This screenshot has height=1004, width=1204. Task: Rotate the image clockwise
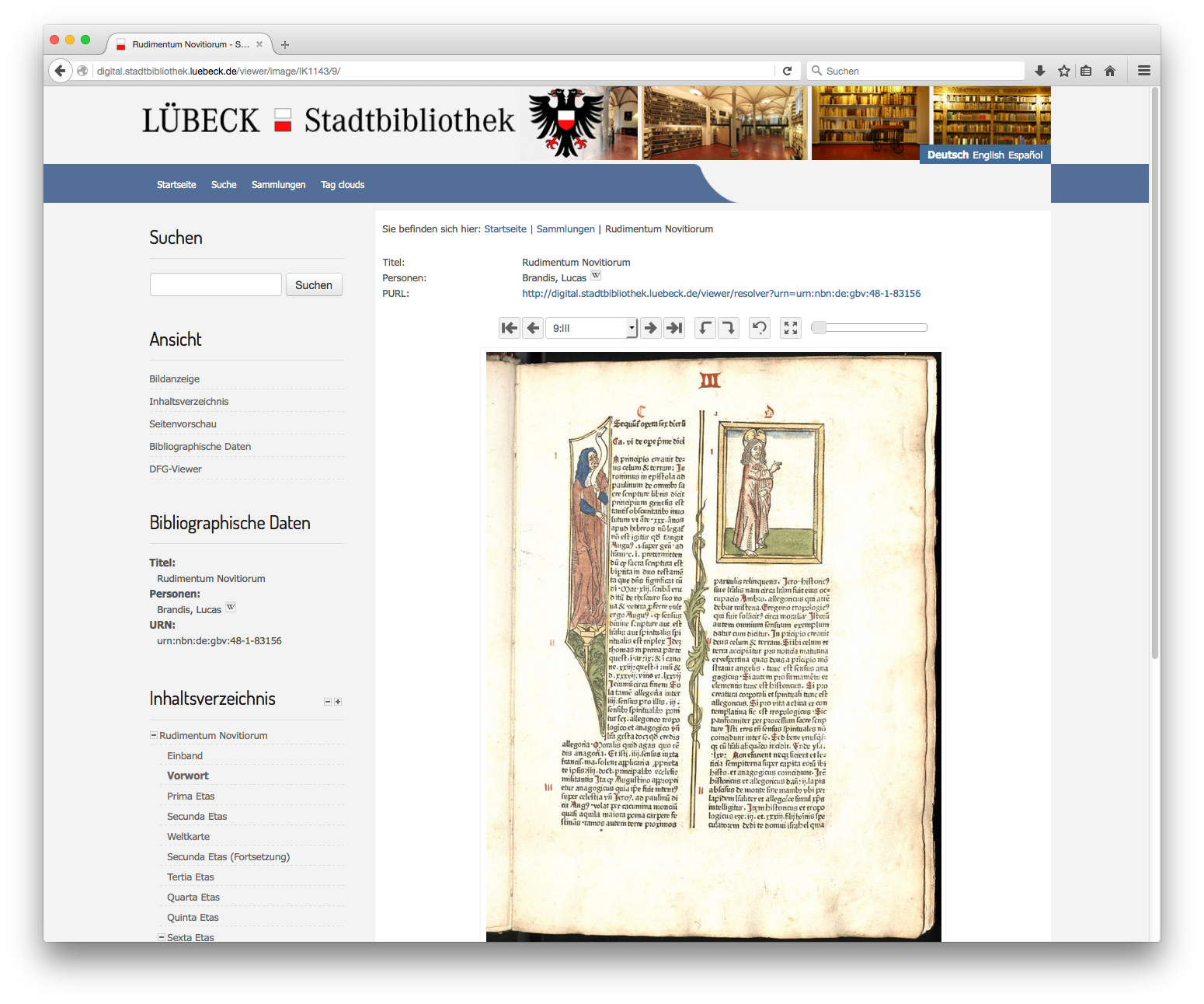pyautogui.click(x=728, y=328)
